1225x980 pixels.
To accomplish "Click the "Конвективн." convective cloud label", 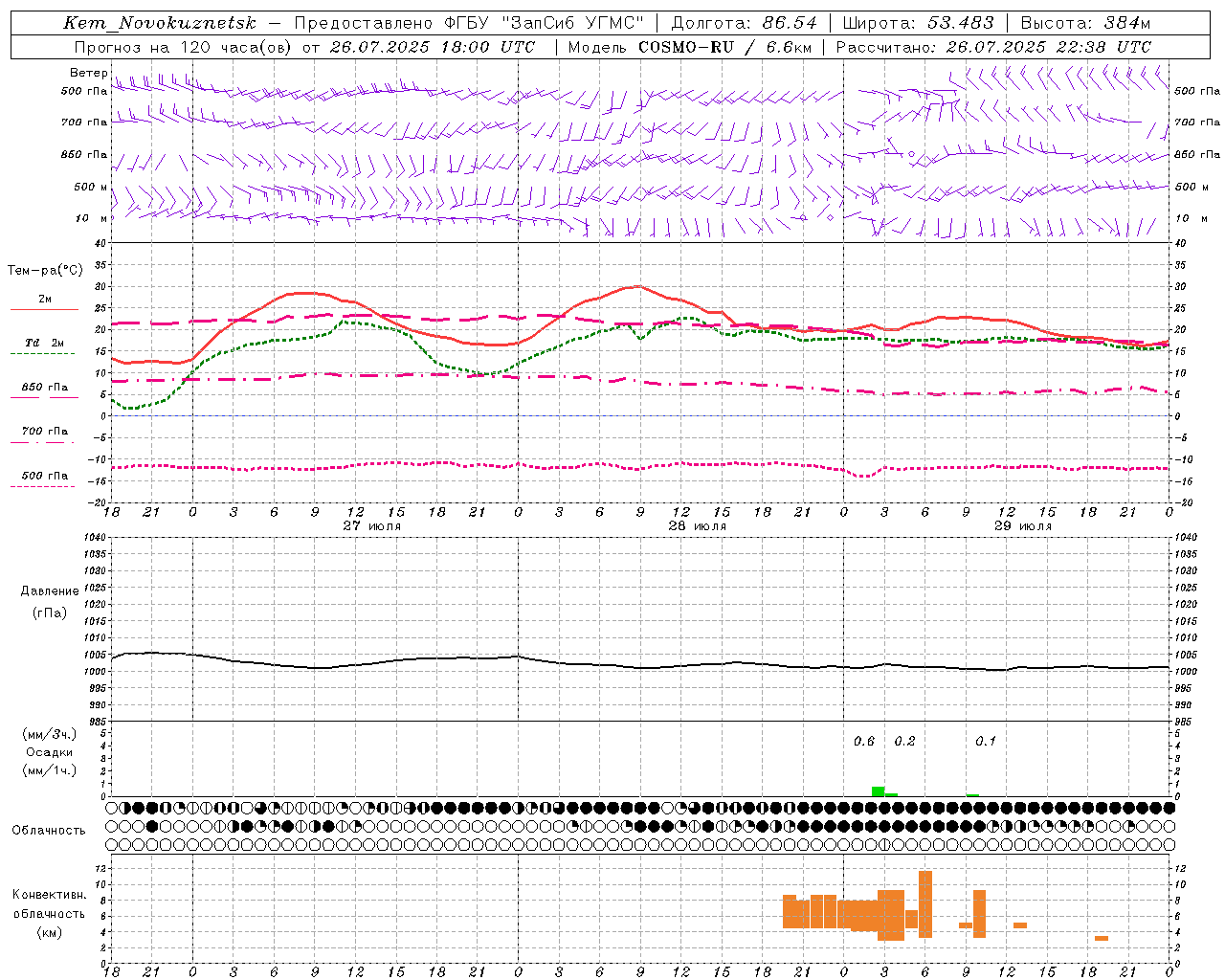I will coord(50,895).
